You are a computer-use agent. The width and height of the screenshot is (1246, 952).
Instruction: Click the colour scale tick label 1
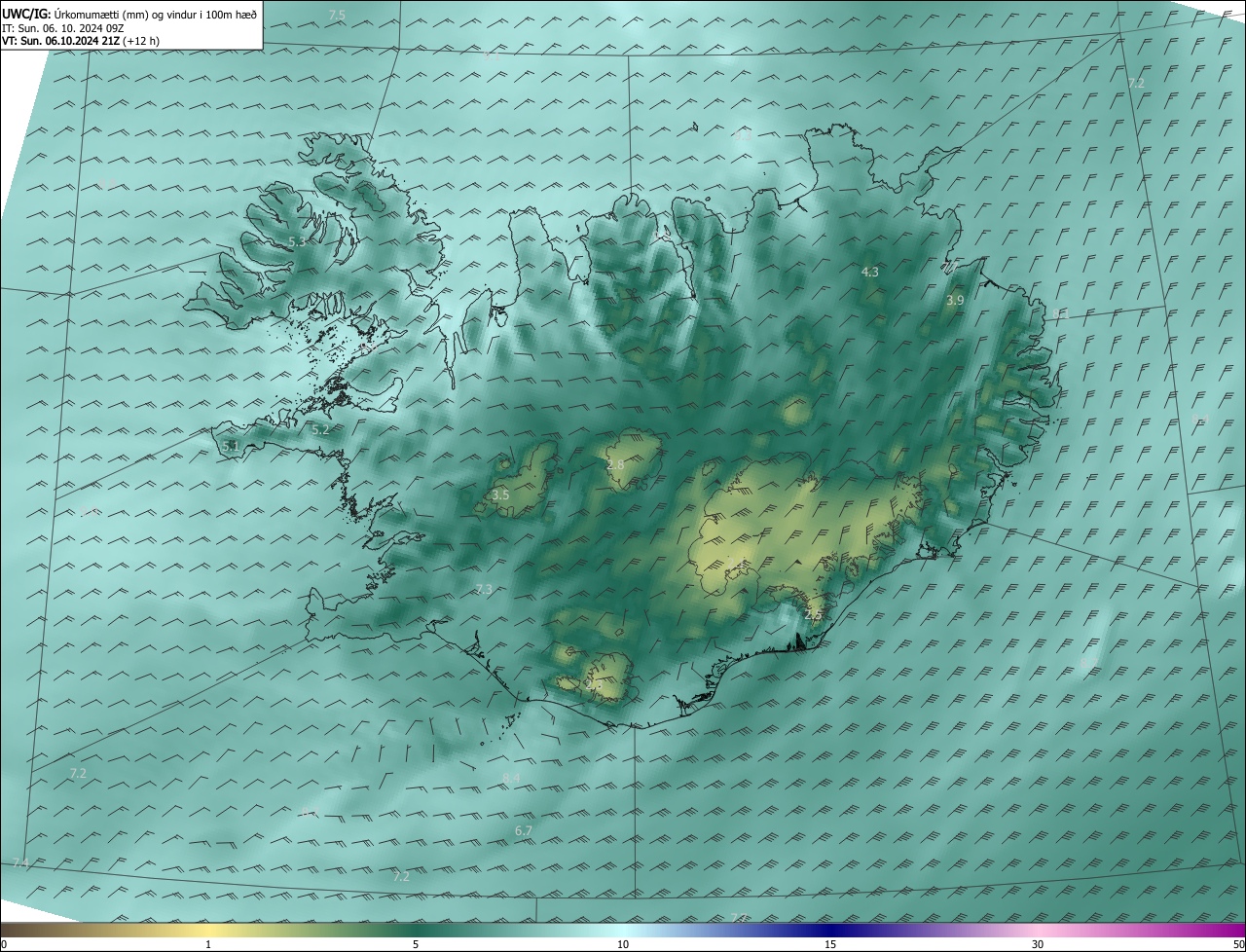208,944
